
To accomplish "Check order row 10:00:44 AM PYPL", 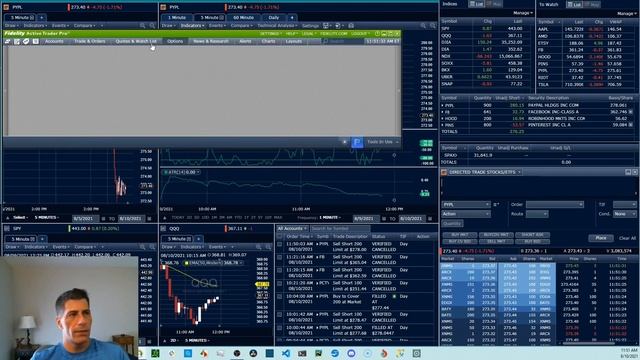I will click(x=280, y=328).
